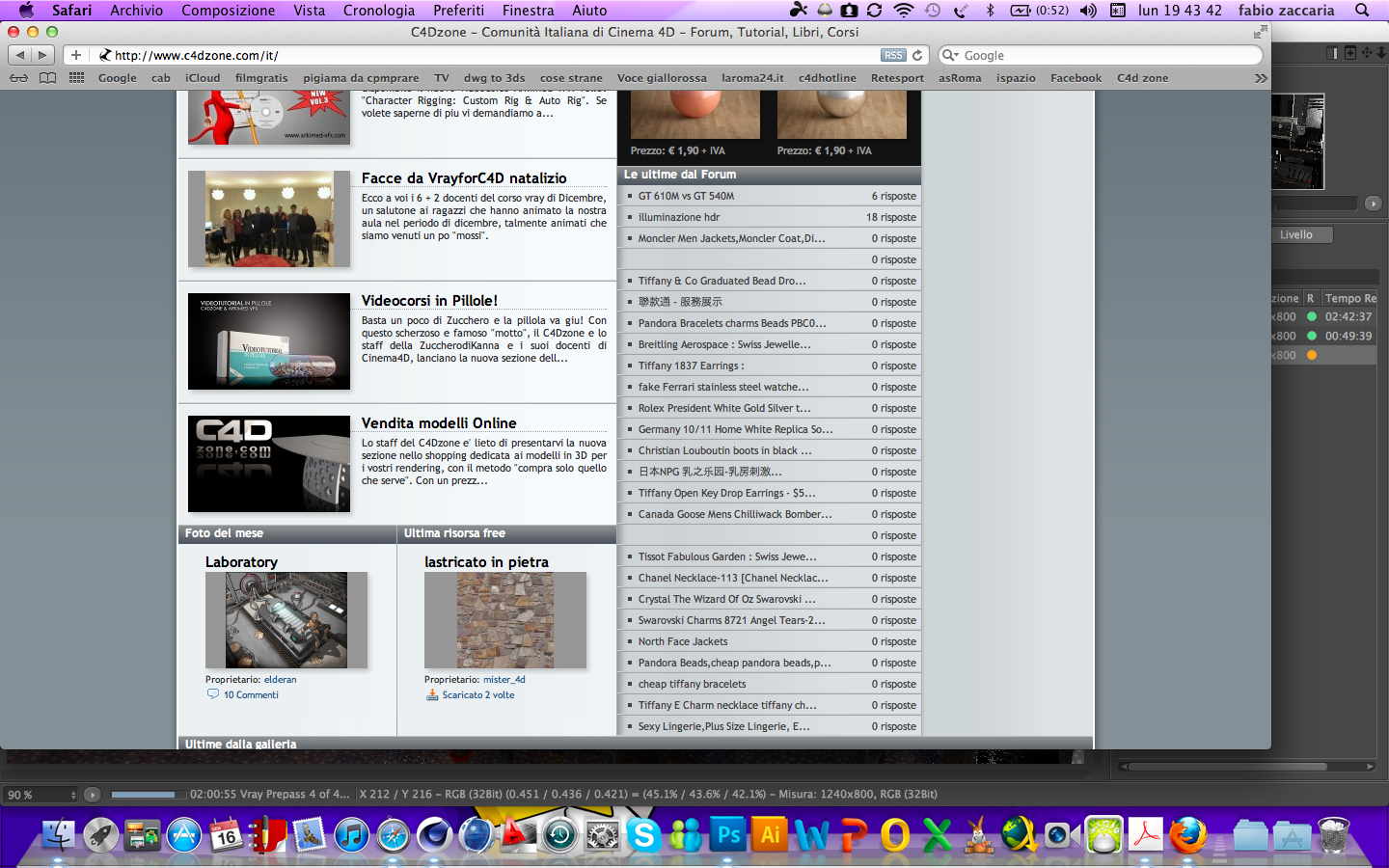The image size is (1389, 868).
Task: Open Skype icon in the Dock
Action: 643,834
